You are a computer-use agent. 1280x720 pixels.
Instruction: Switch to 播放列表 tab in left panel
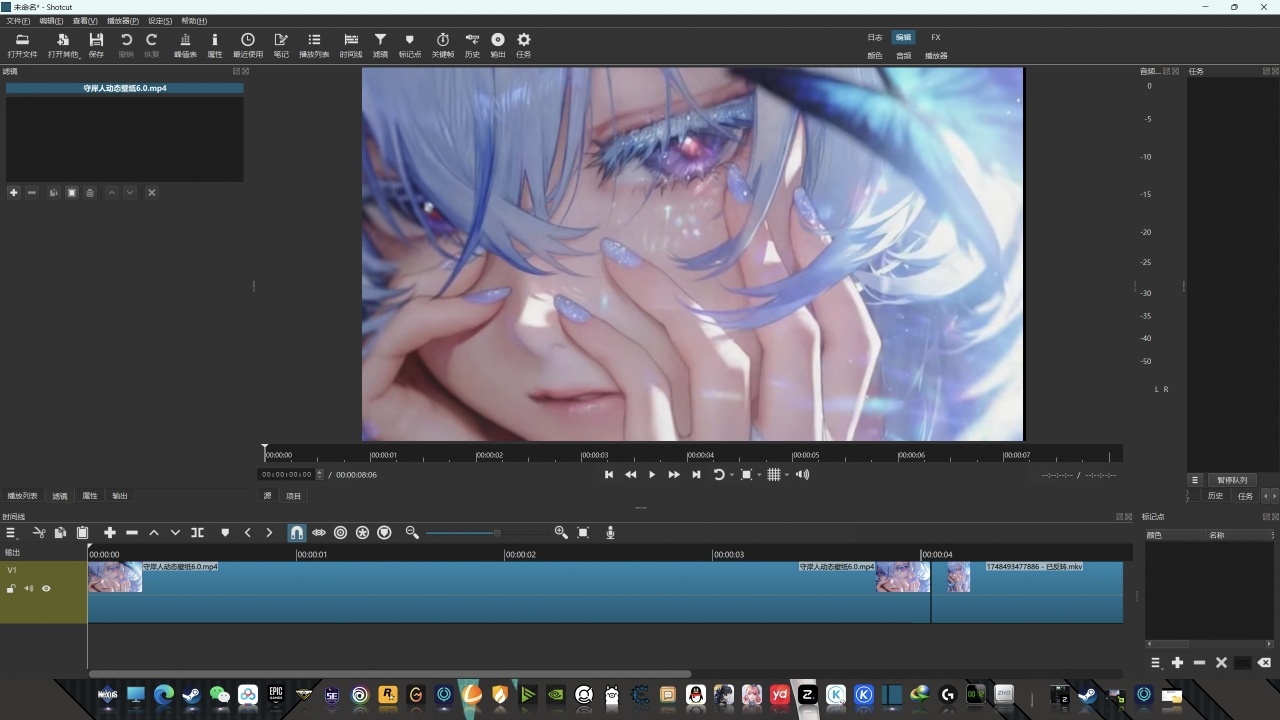click(x=23, y=496)
